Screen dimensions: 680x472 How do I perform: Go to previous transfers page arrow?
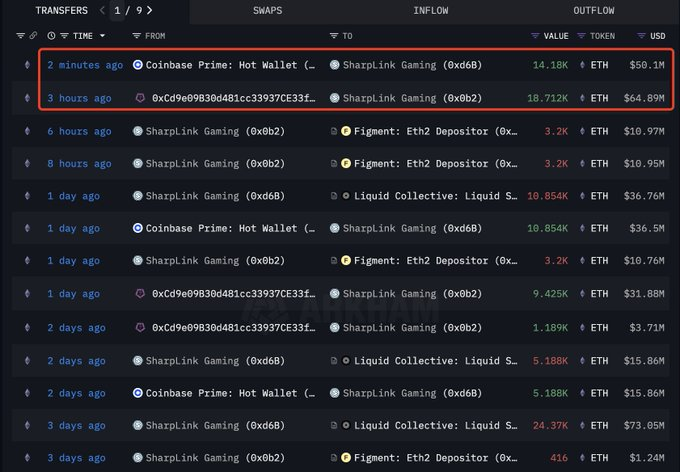coord(102,10)
